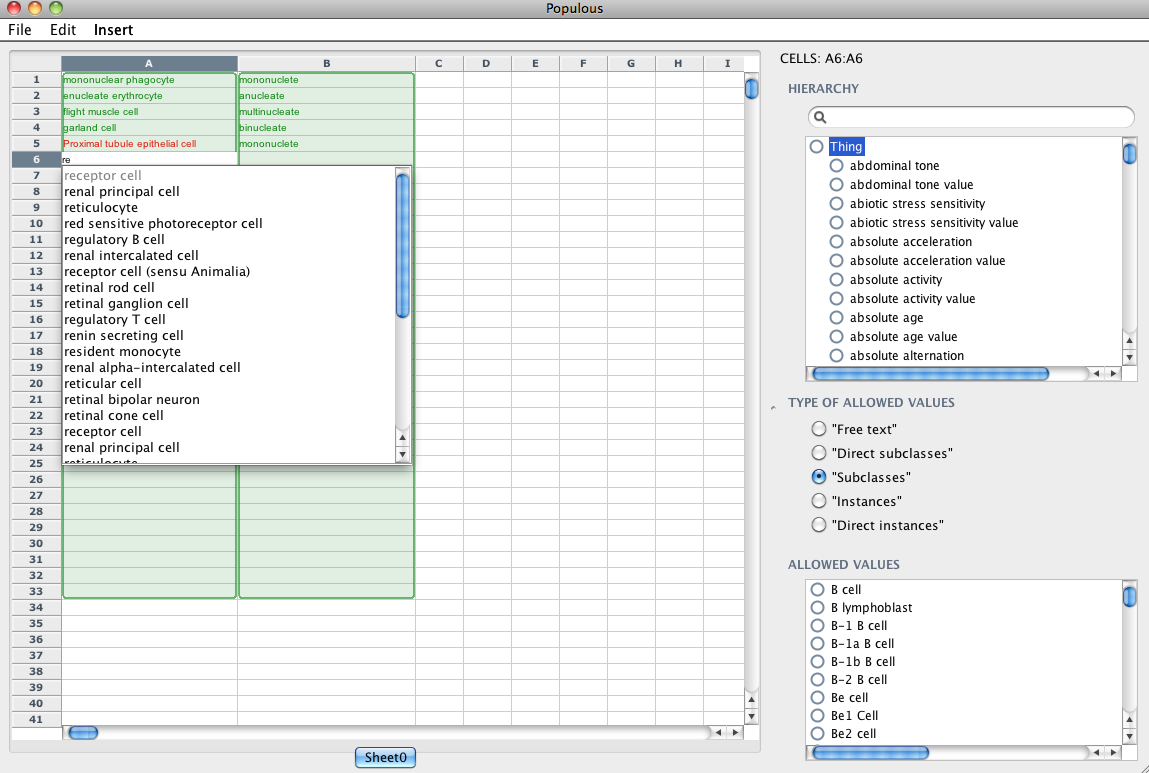This screenshot has width=1149, height=773.
Task: Select the "Instances" radio button
Action: [x=819, y=501]
